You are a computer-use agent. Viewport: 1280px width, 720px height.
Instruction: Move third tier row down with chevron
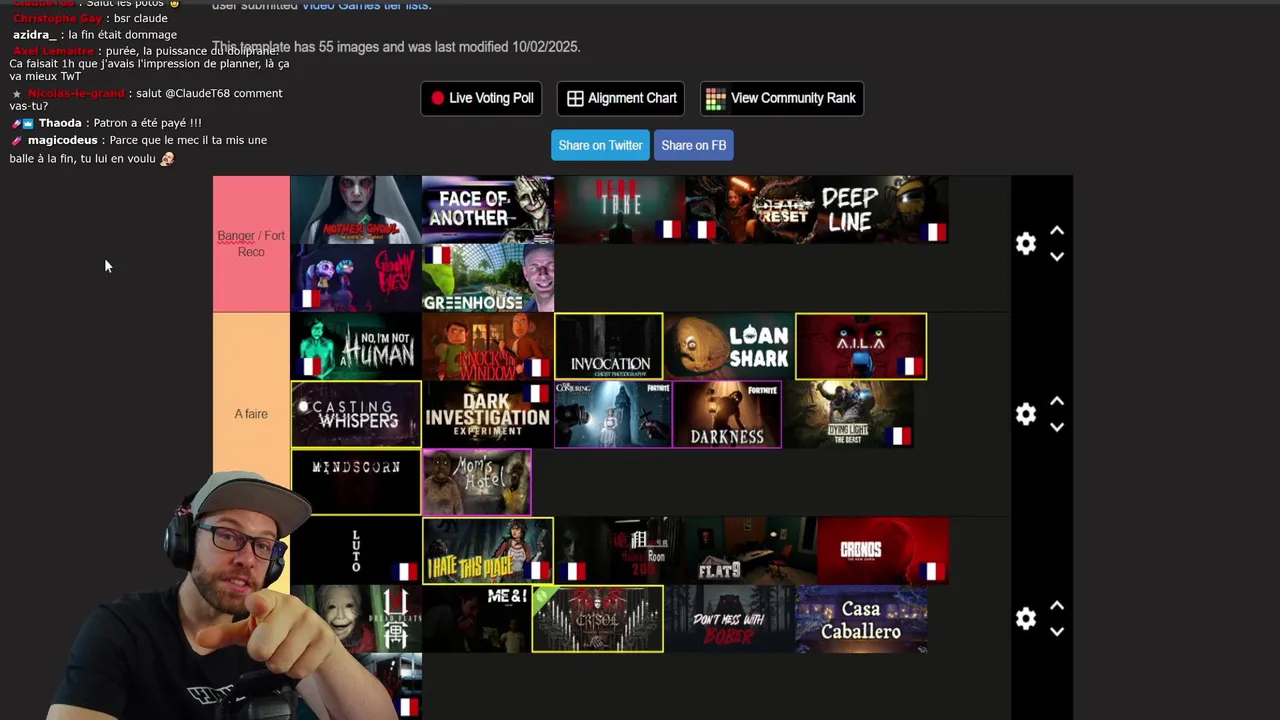1057,631
